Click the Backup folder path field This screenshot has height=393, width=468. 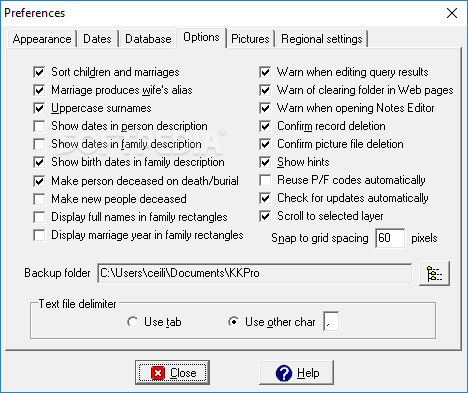click(x=255, y=273)
